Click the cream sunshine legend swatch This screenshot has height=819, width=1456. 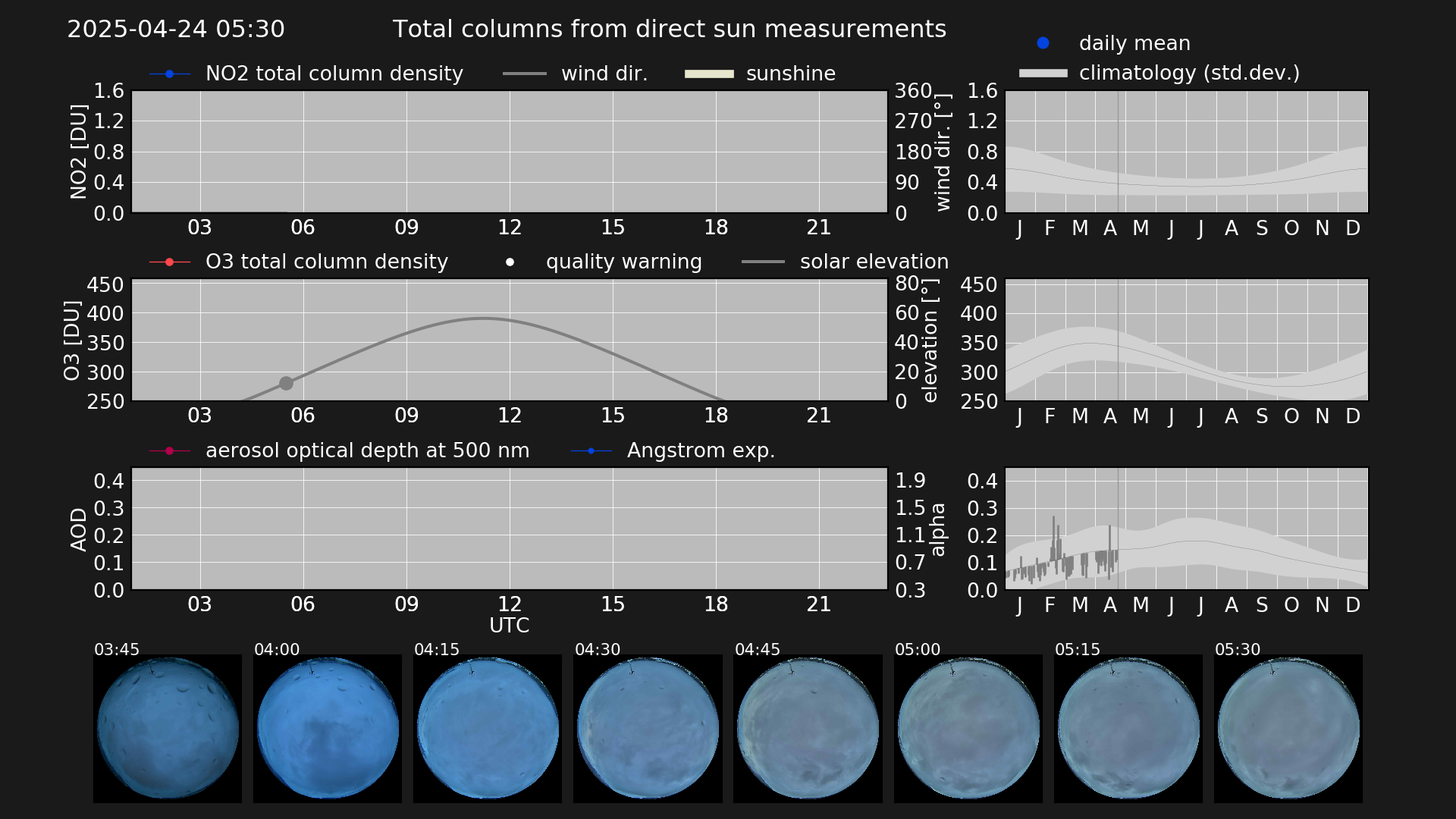pyautogui.click(x=709, y=74)
